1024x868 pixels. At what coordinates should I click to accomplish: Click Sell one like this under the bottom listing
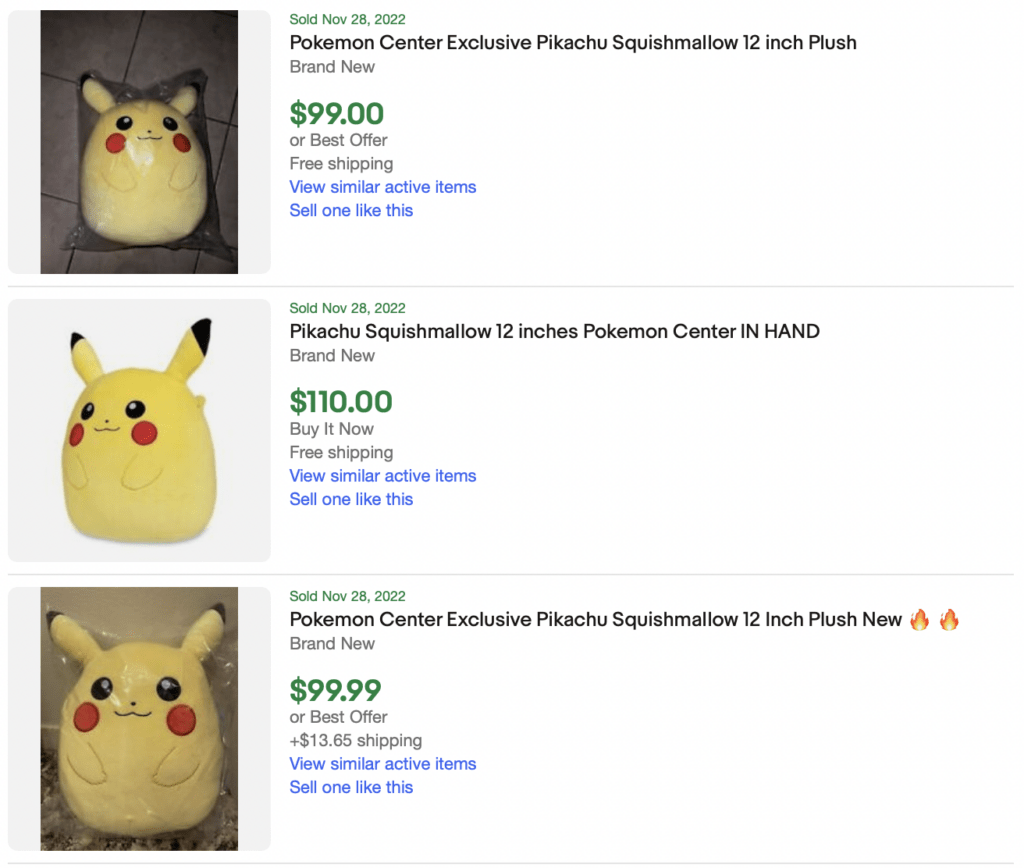[x=351, y=787]
